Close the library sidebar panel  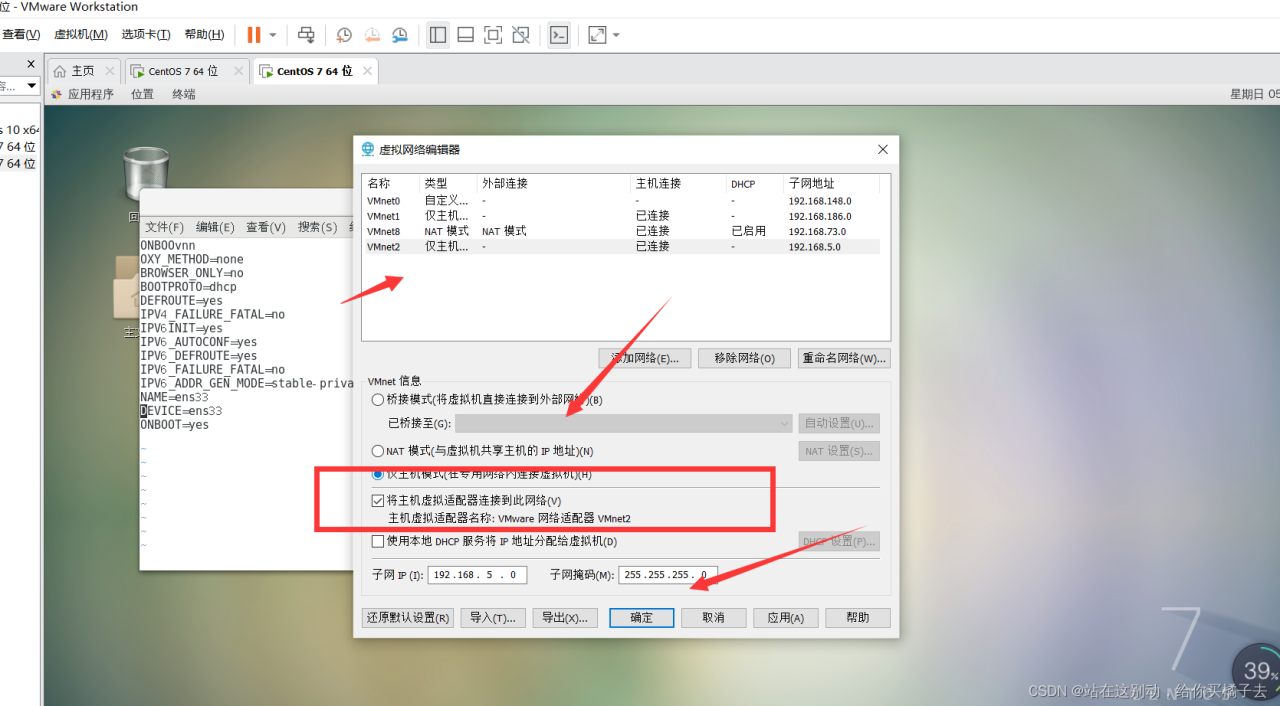click(31, 64)
